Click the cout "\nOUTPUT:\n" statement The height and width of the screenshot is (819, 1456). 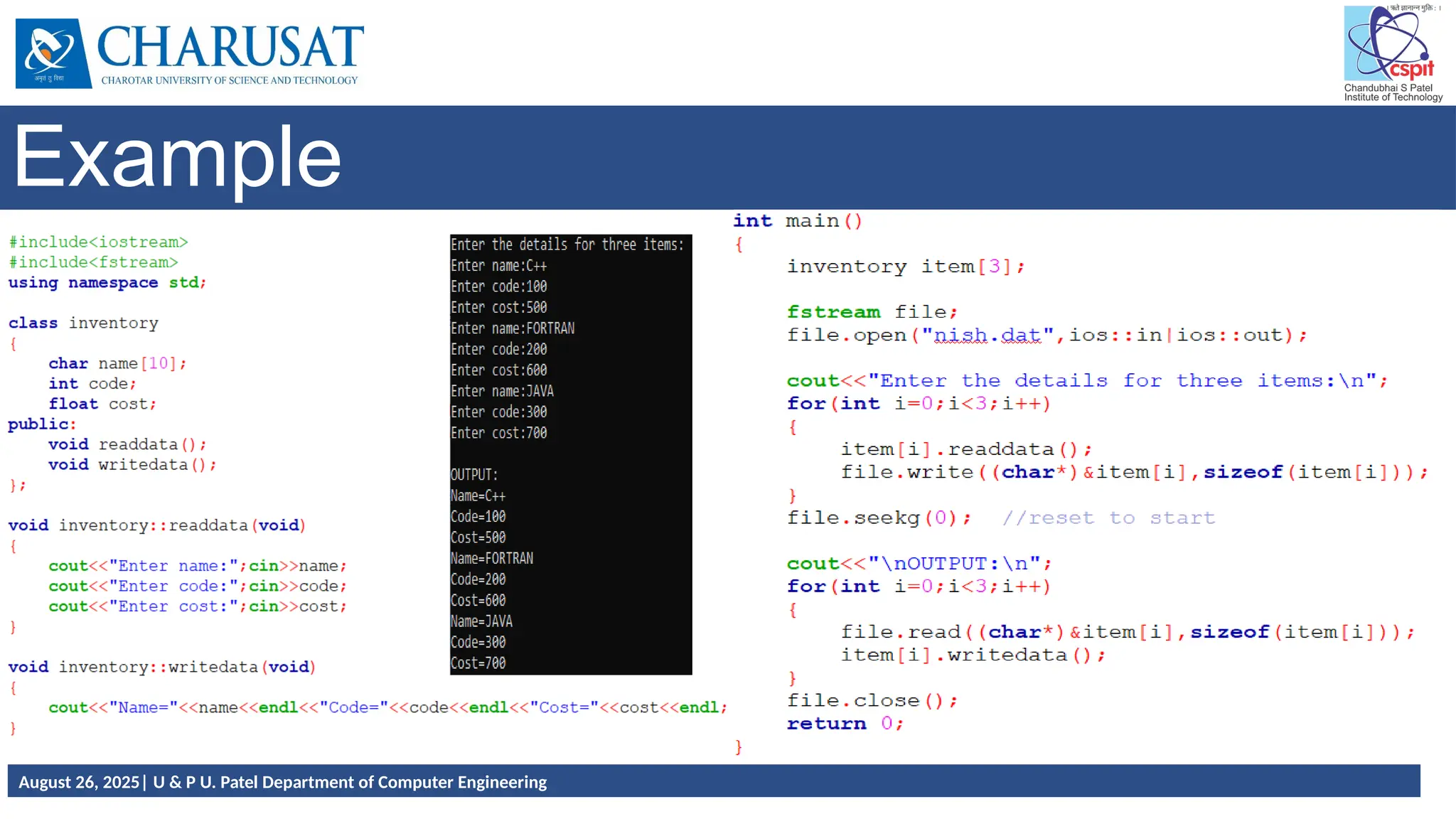(x=919, y=564)
